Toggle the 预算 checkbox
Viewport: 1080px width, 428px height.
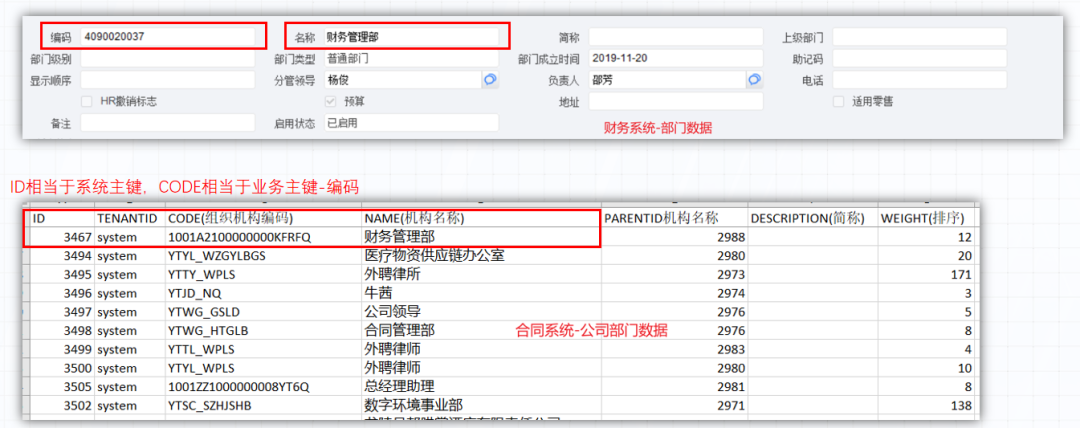click(331, 101)
